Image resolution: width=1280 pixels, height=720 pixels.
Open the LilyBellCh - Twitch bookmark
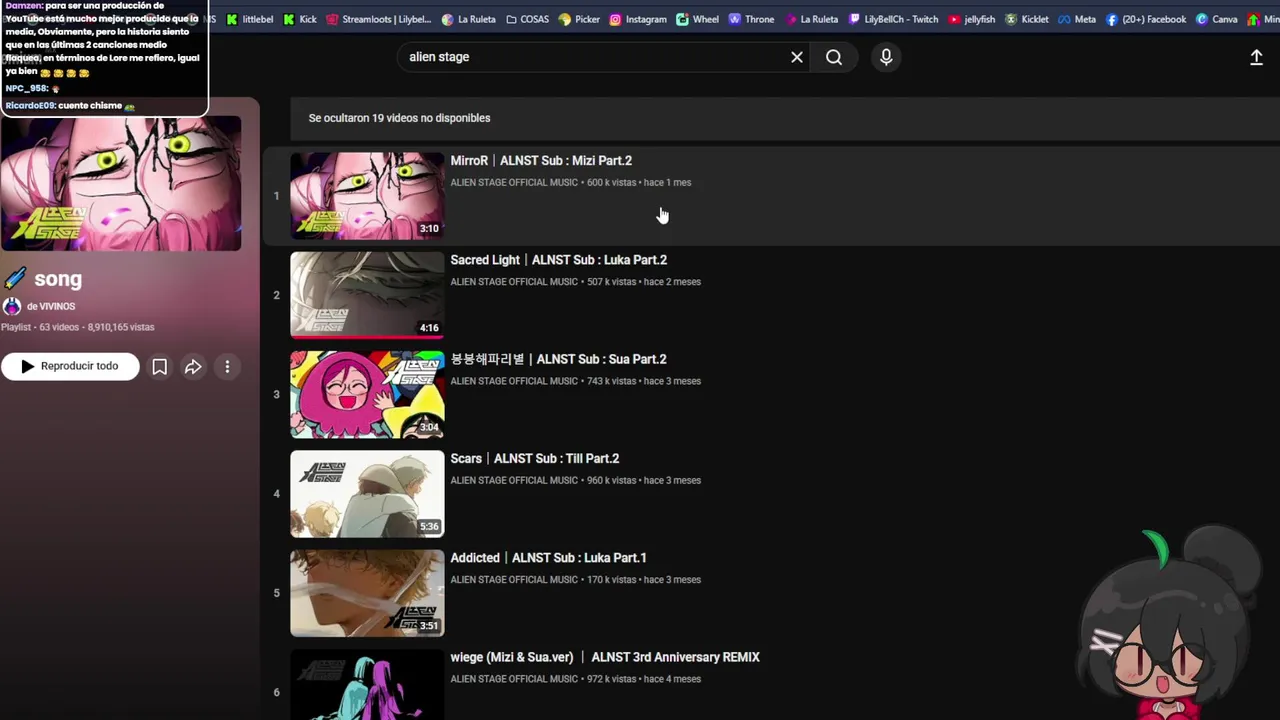point(894,19)
